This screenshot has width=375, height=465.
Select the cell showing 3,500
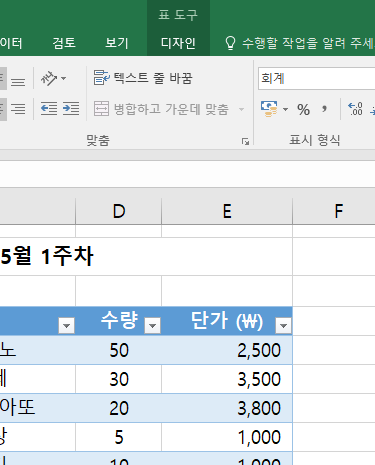click(x=227, y=379)
